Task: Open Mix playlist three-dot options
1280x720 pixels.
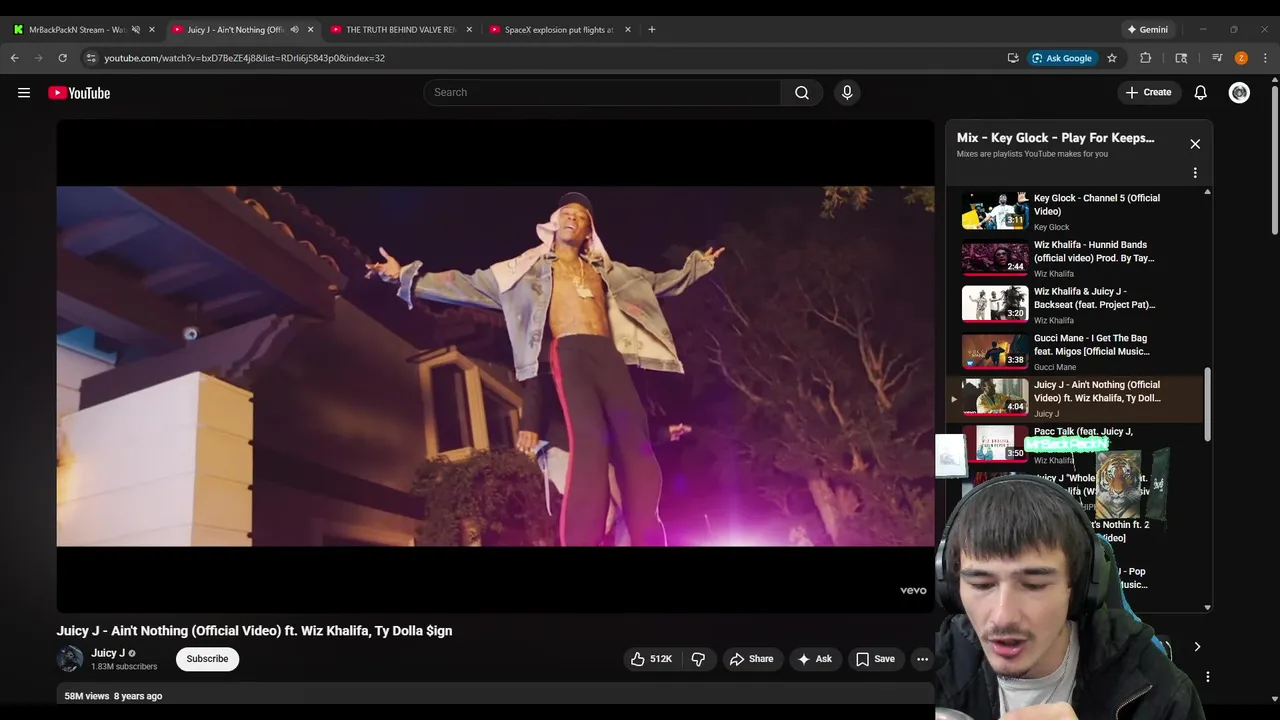Action: point(1195,173)
